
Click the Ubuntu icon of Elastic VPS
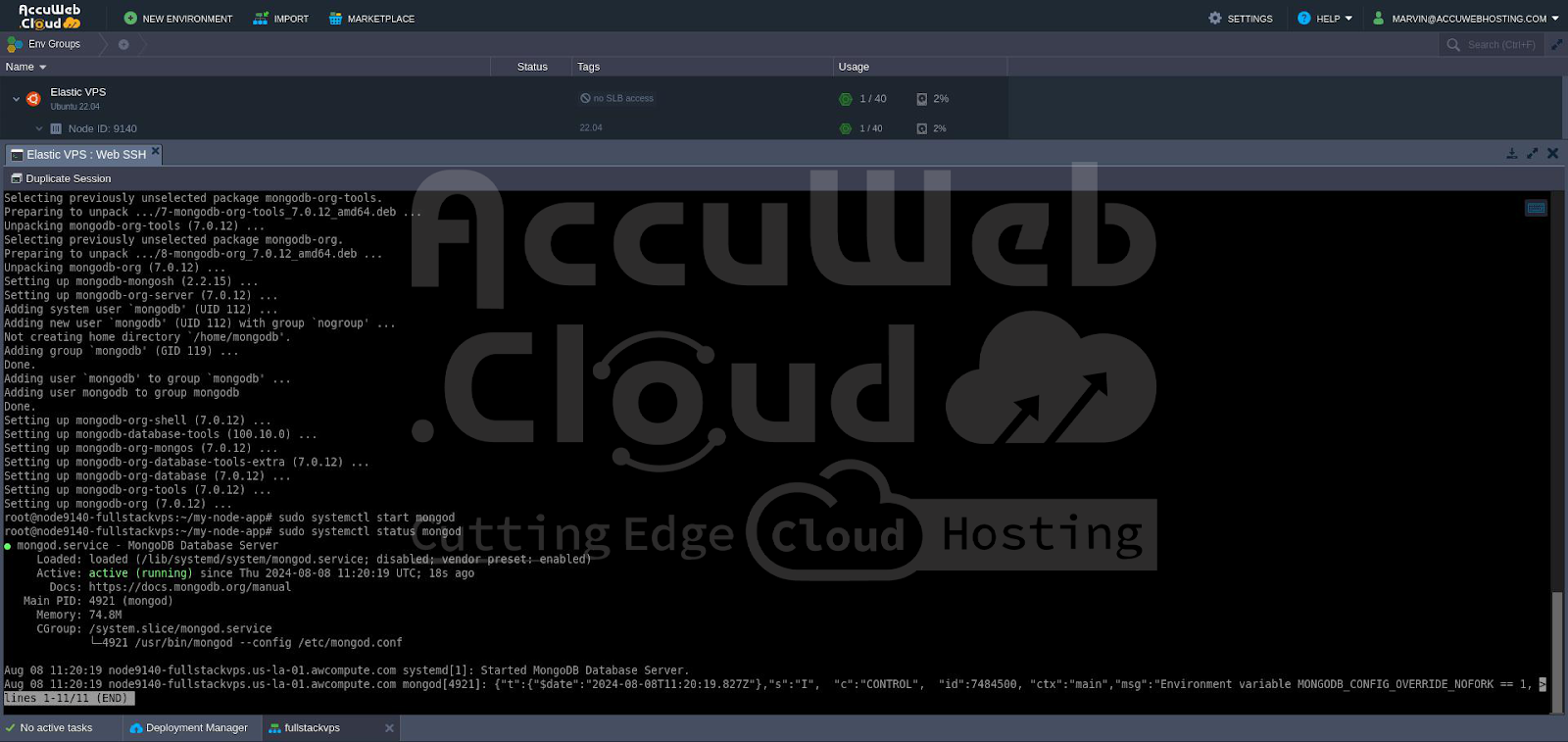point(33,99)
